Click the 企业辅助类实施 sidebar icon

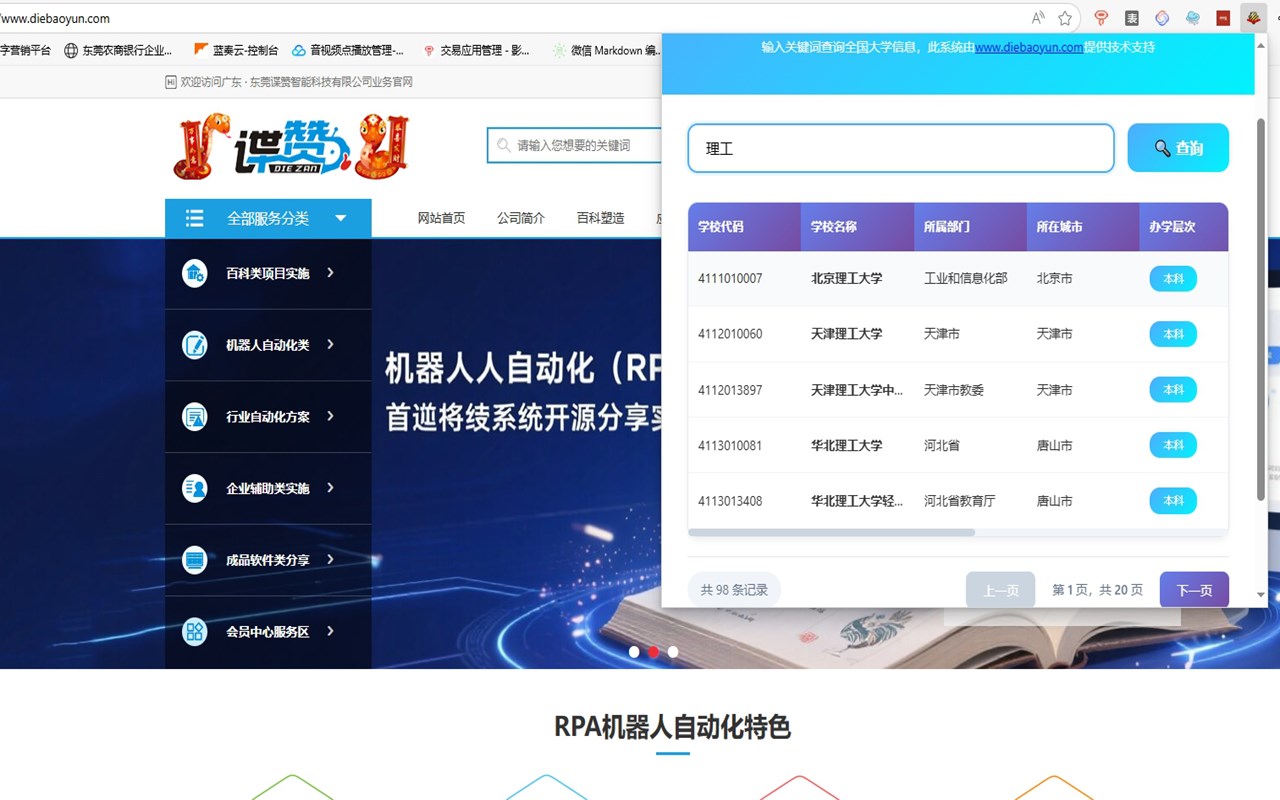[195, 488]
